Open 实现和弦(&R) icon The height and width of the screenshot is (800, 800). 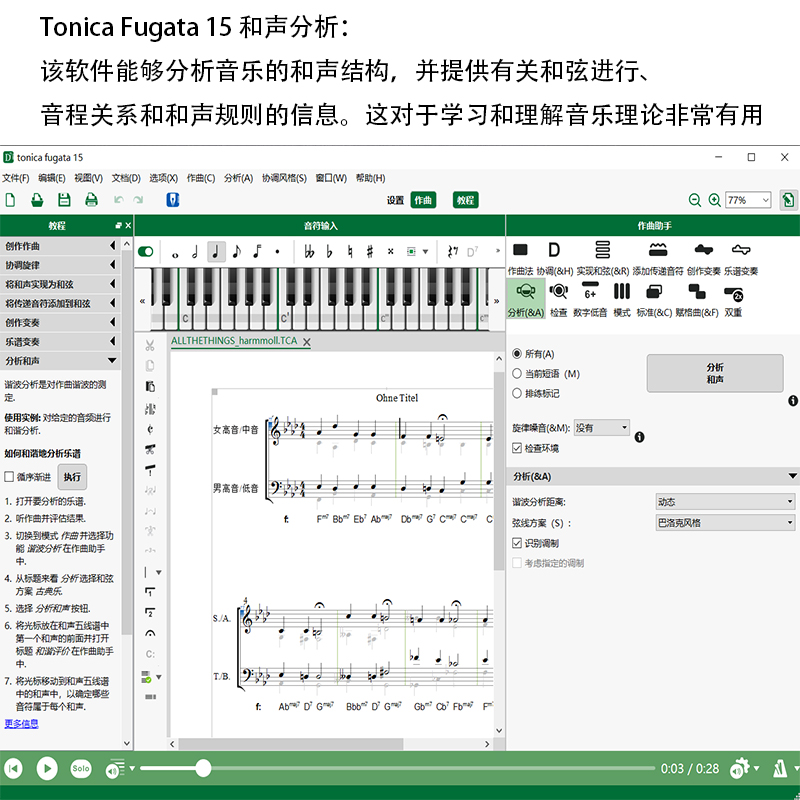tap(603, 258)
